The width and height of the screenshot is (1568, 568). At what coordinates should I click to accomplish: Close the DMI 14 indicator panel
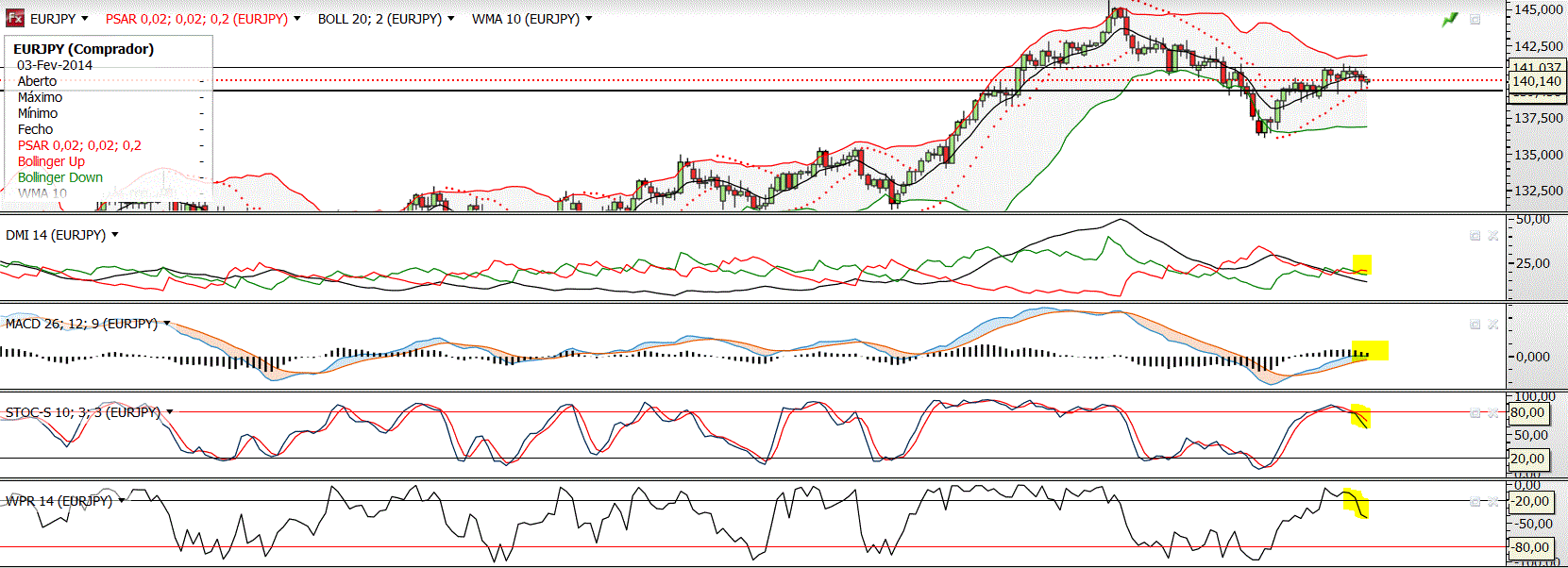pyautogui.click(x=1493, y=236)
